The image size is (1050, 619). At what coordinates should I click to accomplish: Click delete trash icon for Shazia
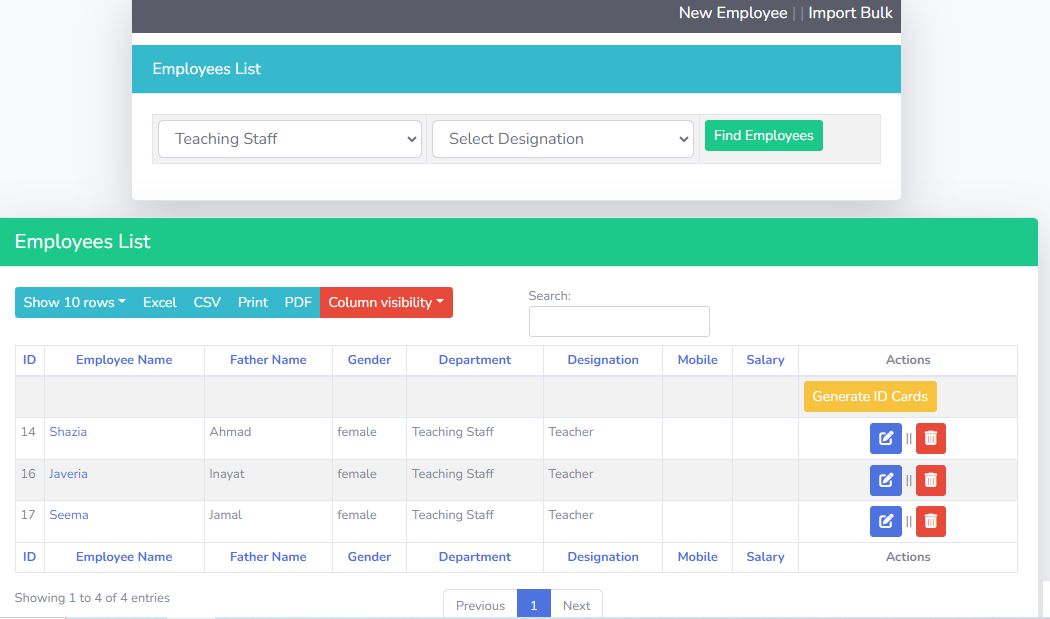click(930, 438)
